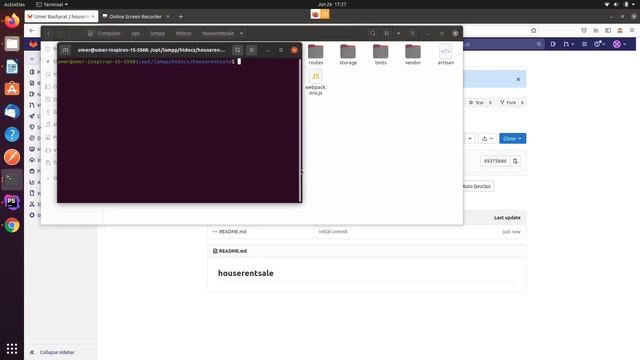
Task: Click the commit SHA 4937588d text
Action: tap(495, 161)
